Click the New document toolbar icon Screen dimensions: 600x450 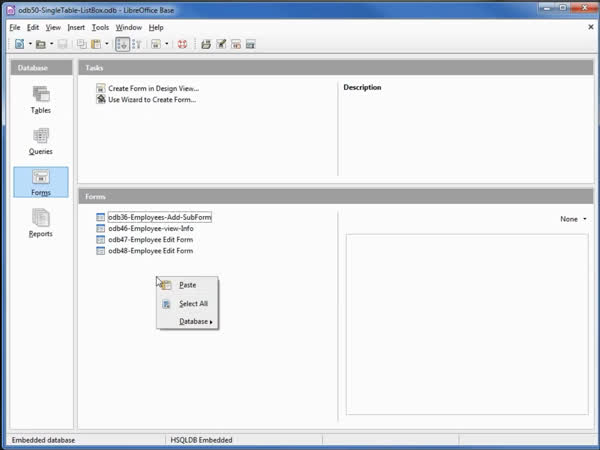[x=20, y=44]
